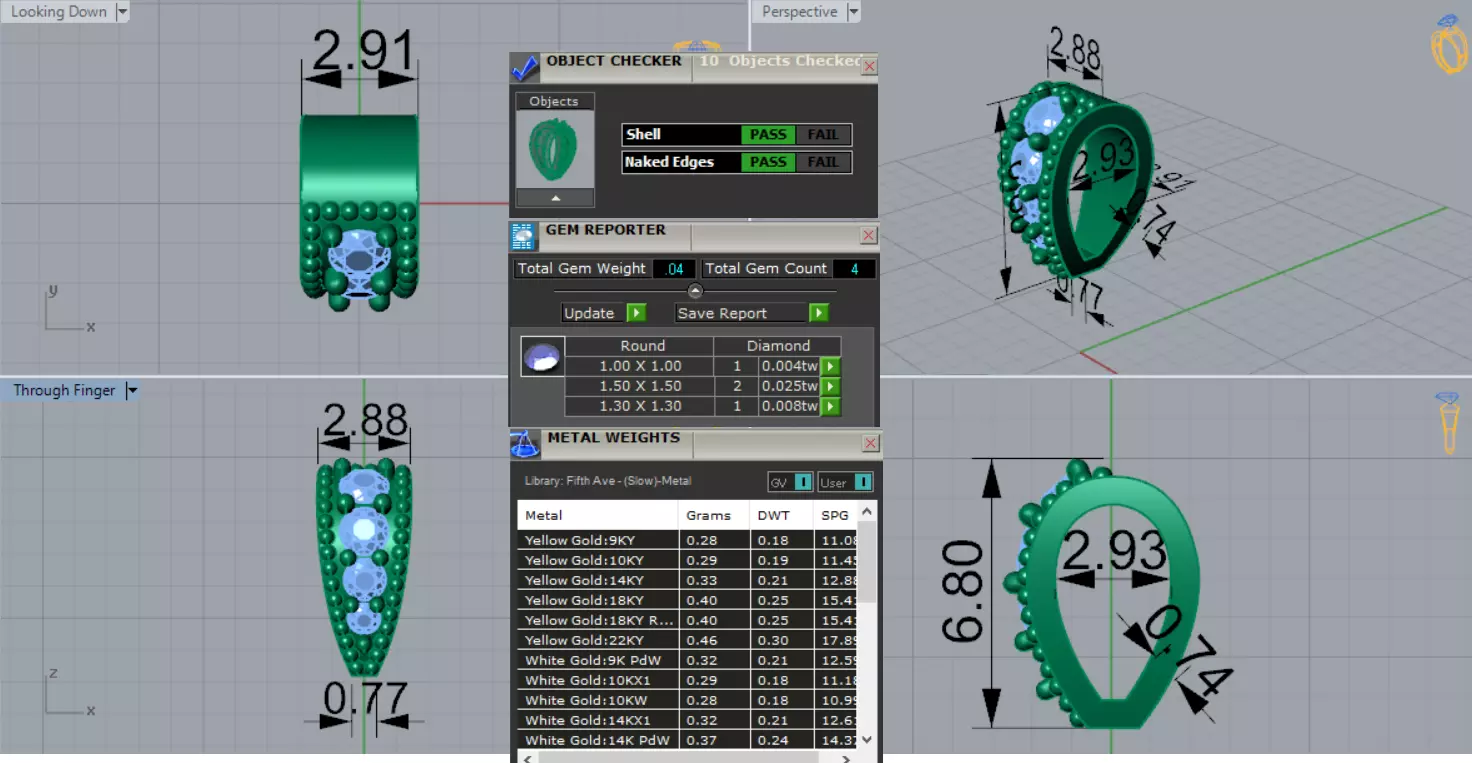Click the metal list scrollbar down arrow

[867, 739]
